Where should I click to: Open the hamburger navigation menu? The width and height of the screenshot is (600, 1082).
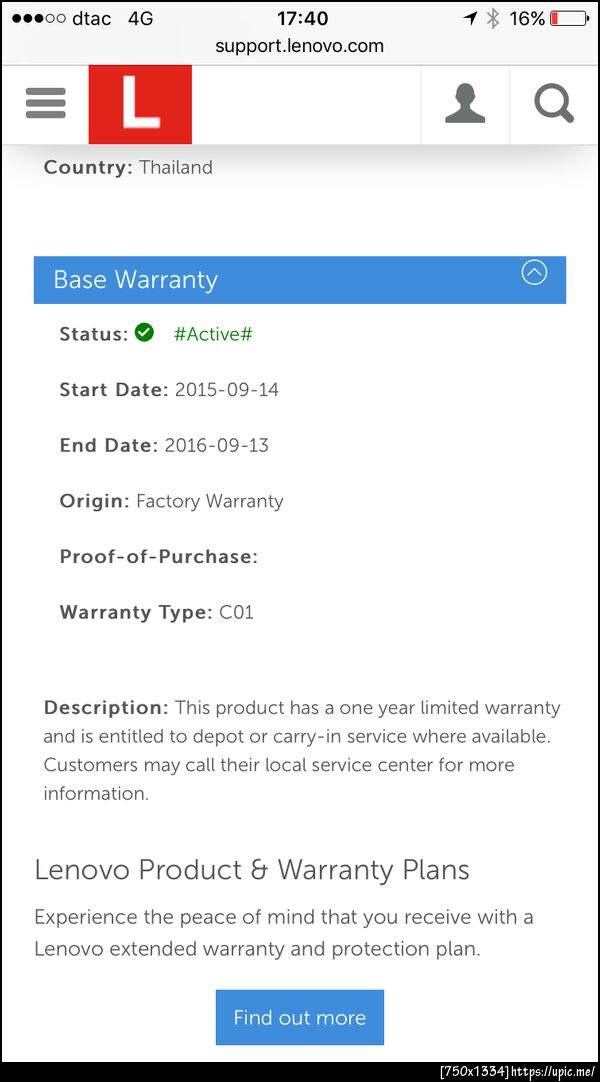point(45,103)
